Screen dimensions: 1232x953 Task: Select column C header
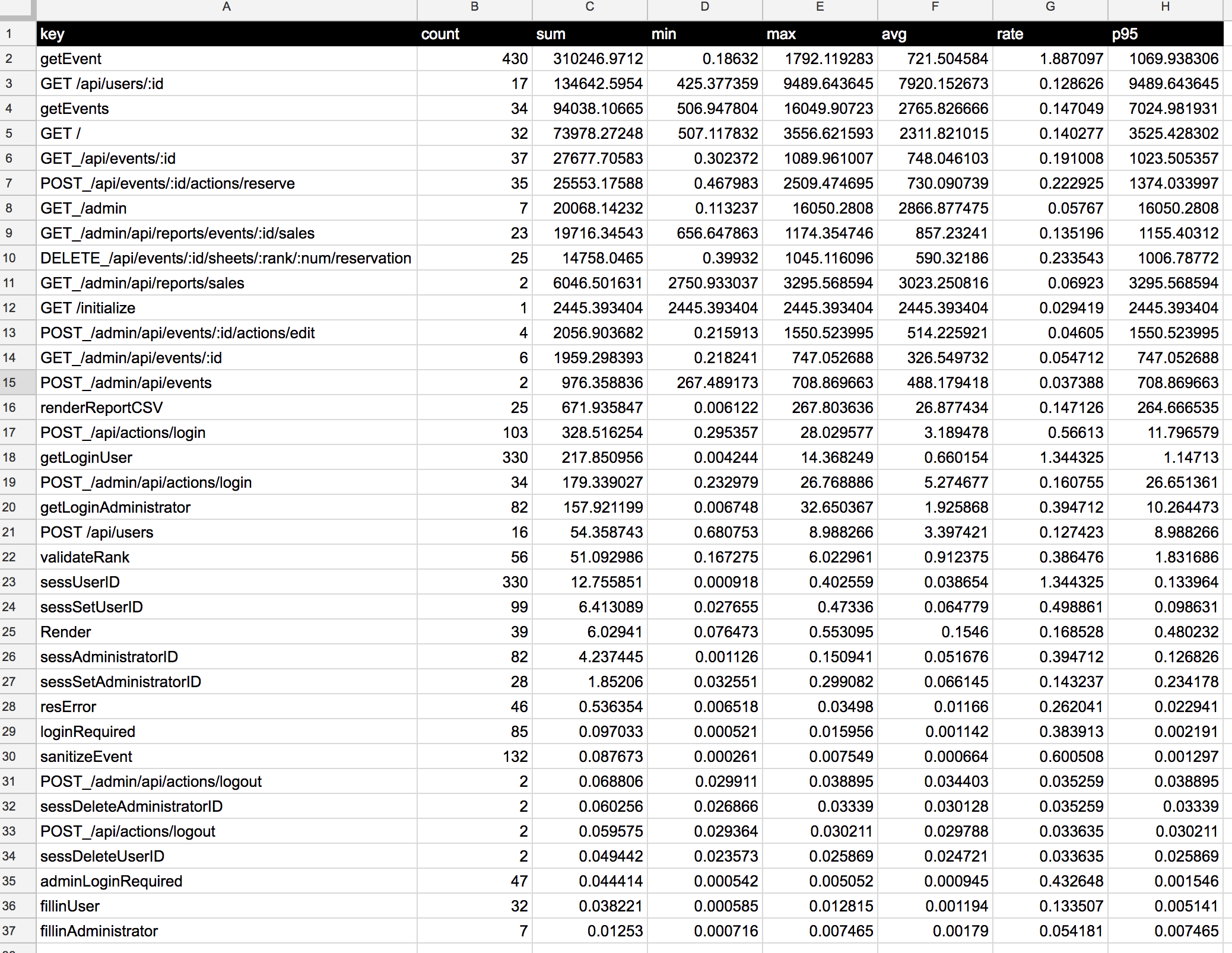(x=589, y=7)
